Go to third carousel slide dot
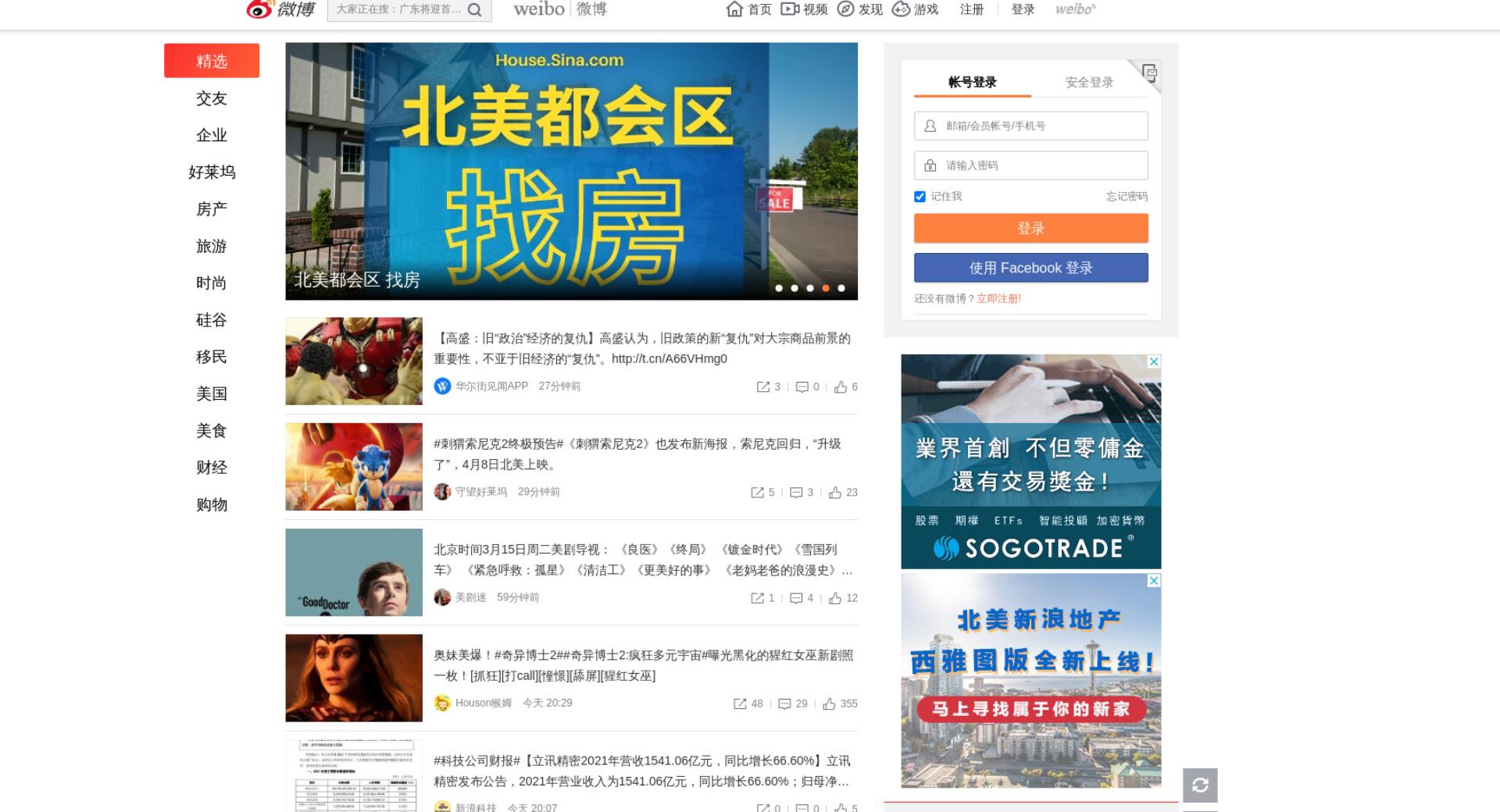Screen dimensions: 1500x812 click(x=810, y=288)
